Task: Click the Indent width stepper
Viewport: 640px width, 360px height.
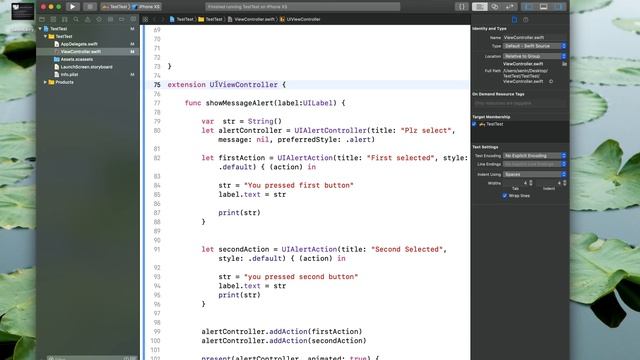Action: [x=564, y=183]
